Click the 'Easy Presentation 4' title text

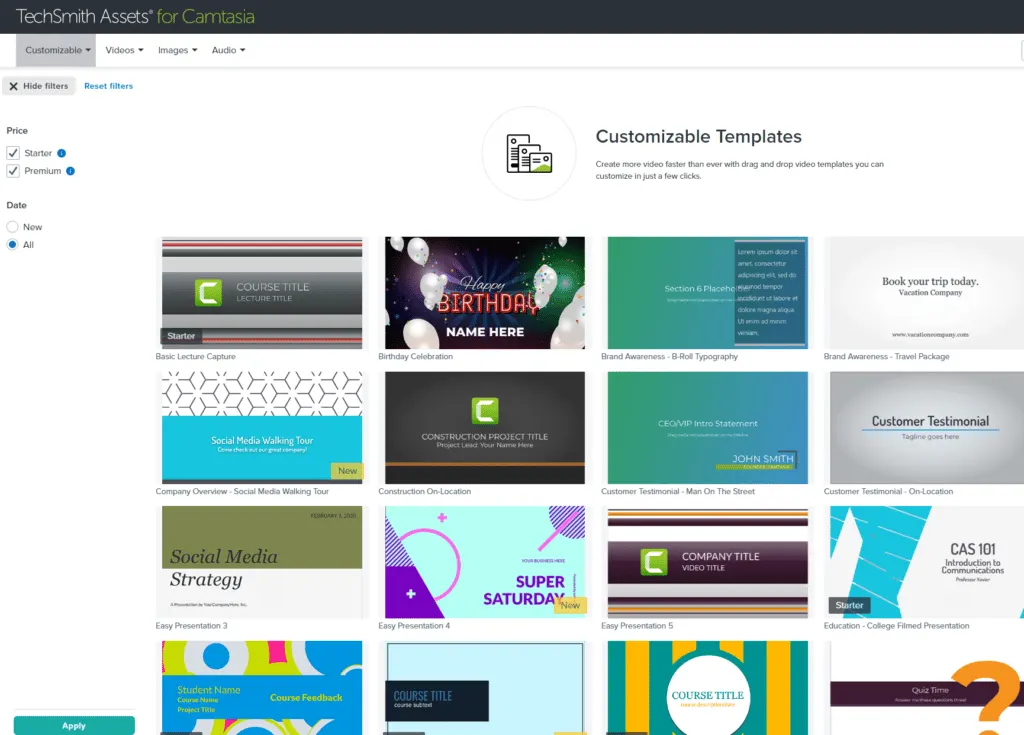click(x=414, y=626)
